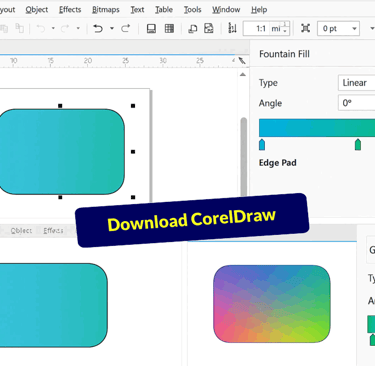
Task: Click the canvas scroll-up arrow
Action: coord(243,75)
